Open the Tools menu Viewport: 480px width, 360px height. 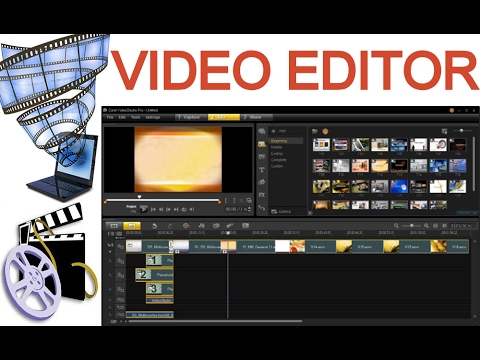coord(136,117)
